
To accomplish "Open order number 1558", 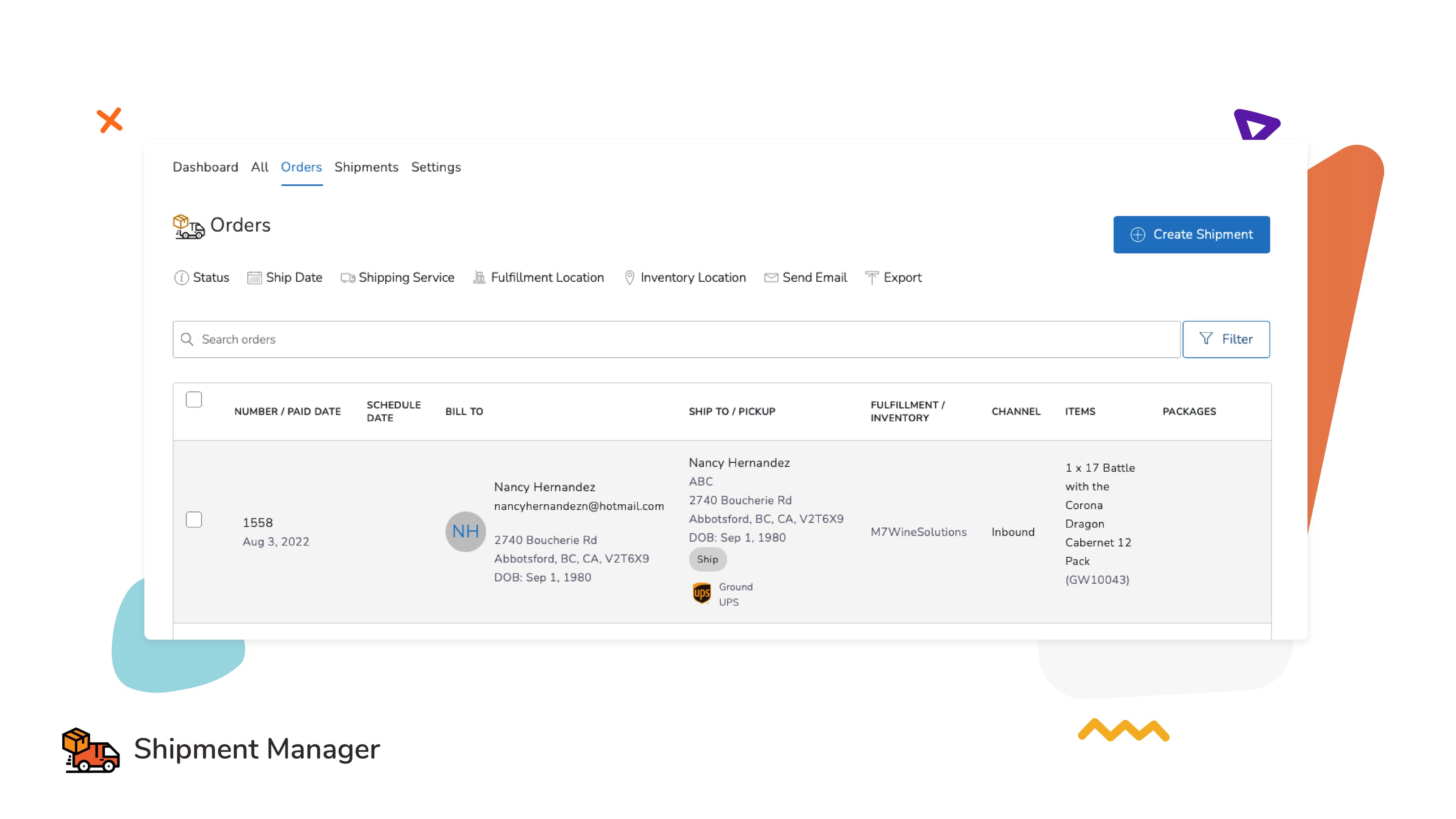I will 258,523.
